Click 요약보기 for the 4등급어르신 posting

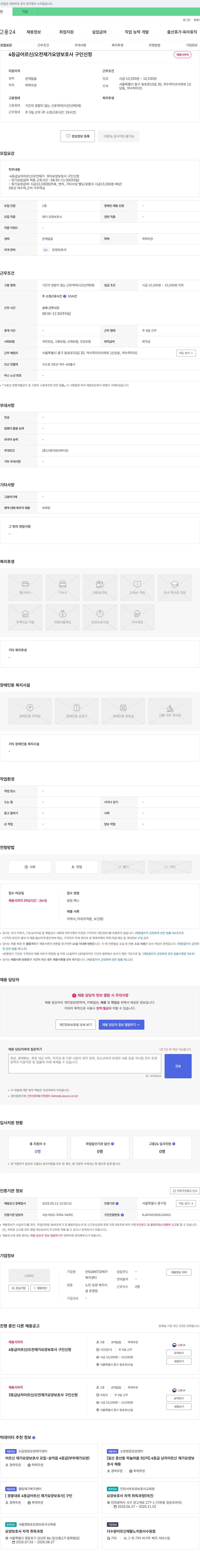[x=179, y=1353]
